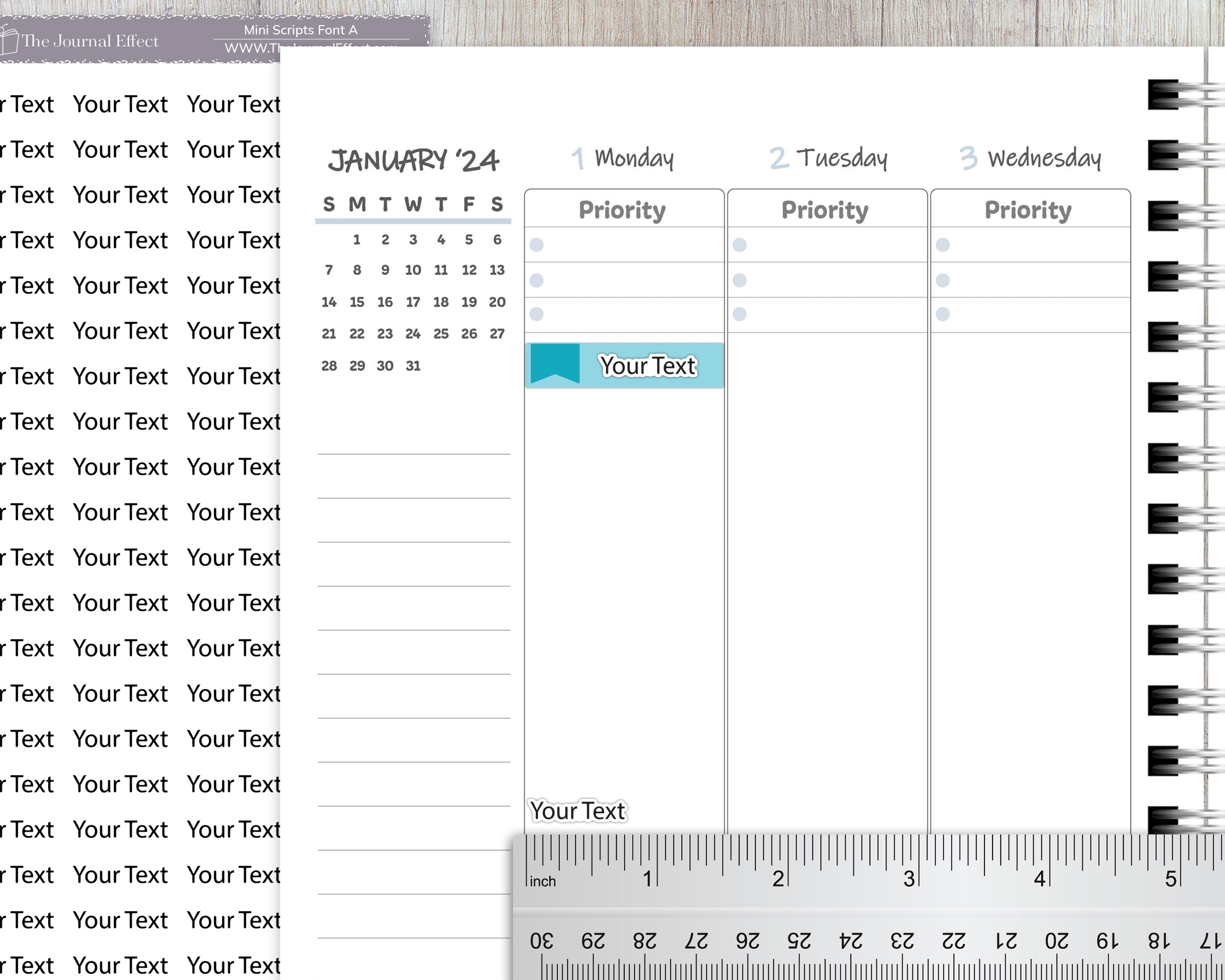Click the light blue Your Text sticker
The height and width of the screenshot is (980, 1225).
[648, 366]
